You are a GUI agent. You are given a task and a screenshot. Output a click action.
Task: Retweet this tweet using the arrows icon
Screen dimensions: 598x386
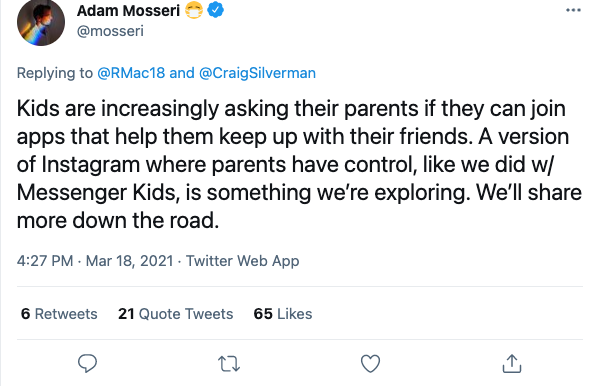tap(229, 363)
